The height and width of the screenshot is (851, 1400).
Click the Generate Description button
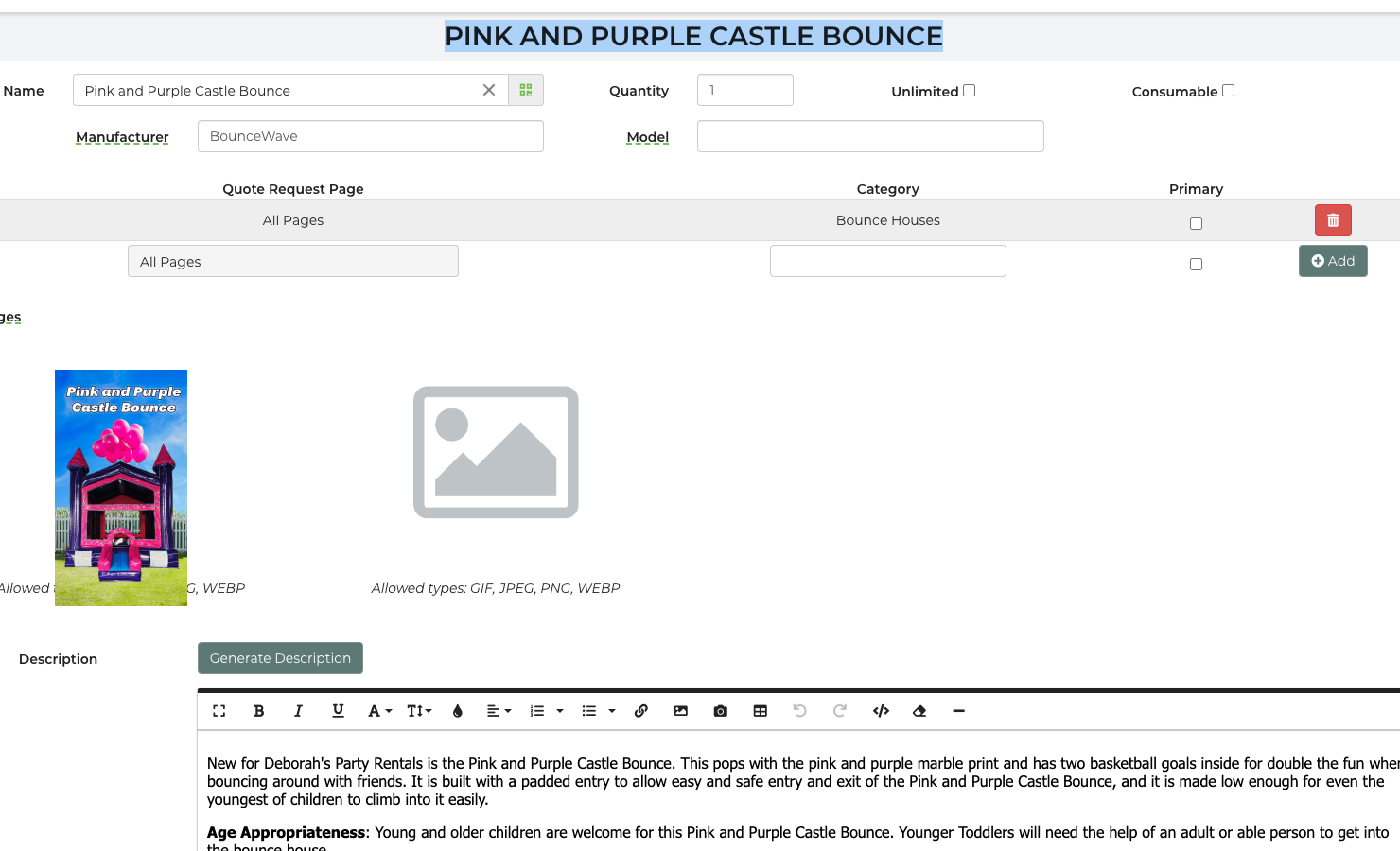coord(280,658)
